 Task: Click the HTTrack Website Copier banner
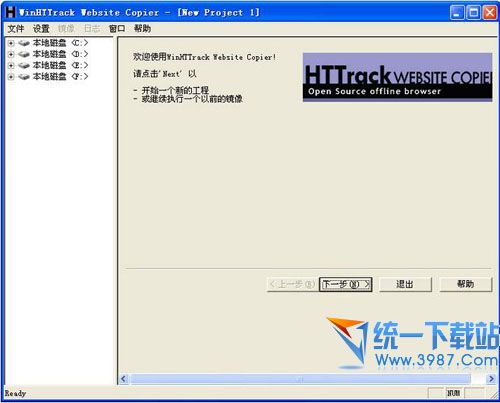pos(397,77)
